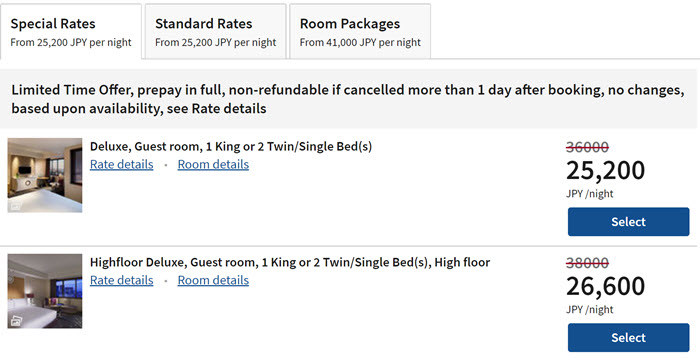The width and height of the screenshot is (700, 364).
Task: View Rate details for Highfloor Deluxe room
Action: [x=121, y=280]
